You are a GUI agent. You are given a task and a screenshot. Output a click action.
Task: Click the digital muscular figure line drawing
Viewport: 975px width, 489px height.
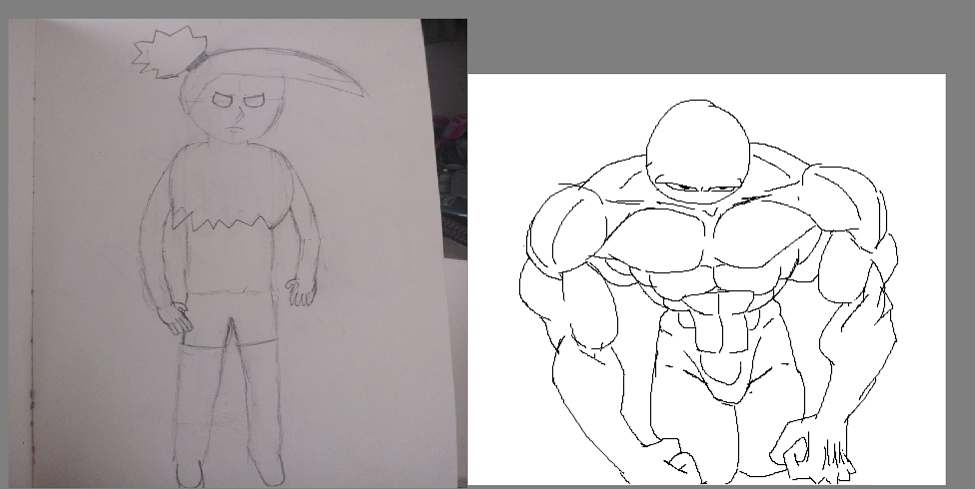pos(707,279)
